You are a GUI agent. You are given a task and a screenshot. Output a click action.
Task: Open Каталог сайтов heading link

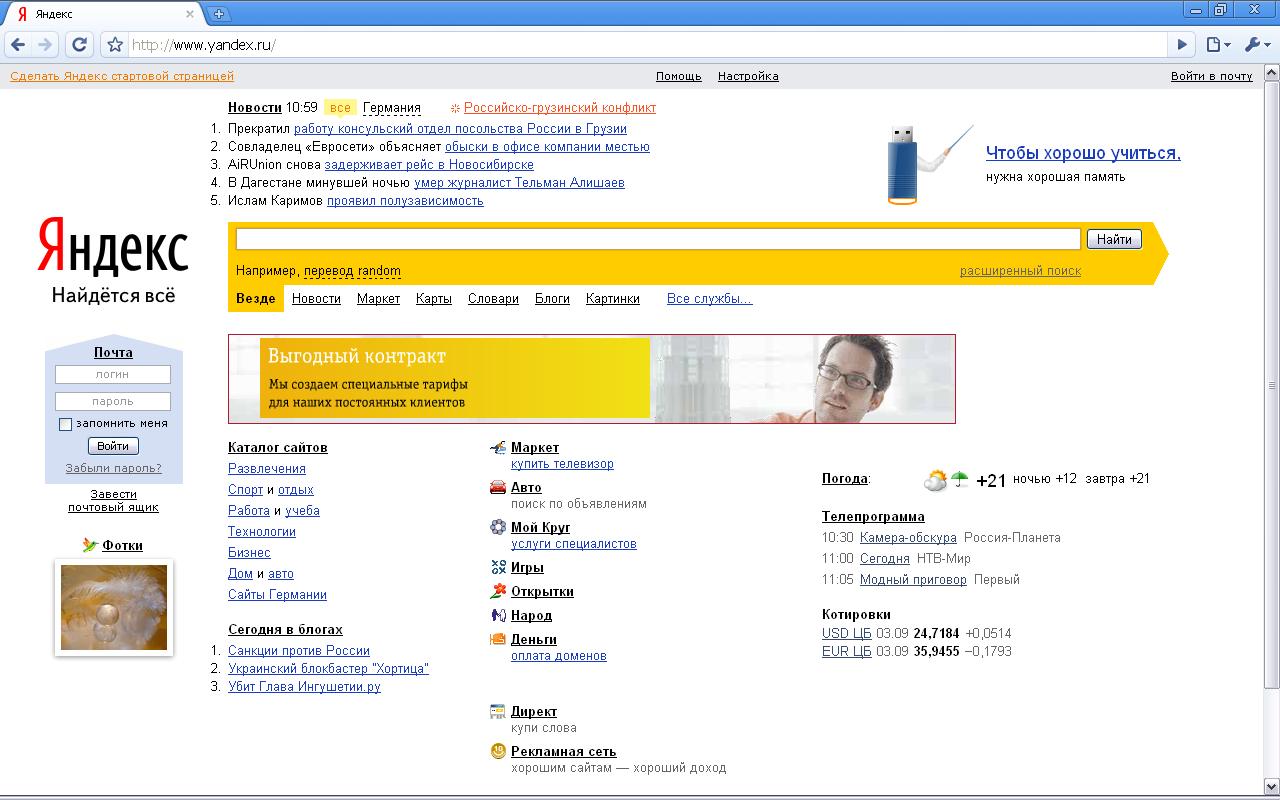[278, 447]
